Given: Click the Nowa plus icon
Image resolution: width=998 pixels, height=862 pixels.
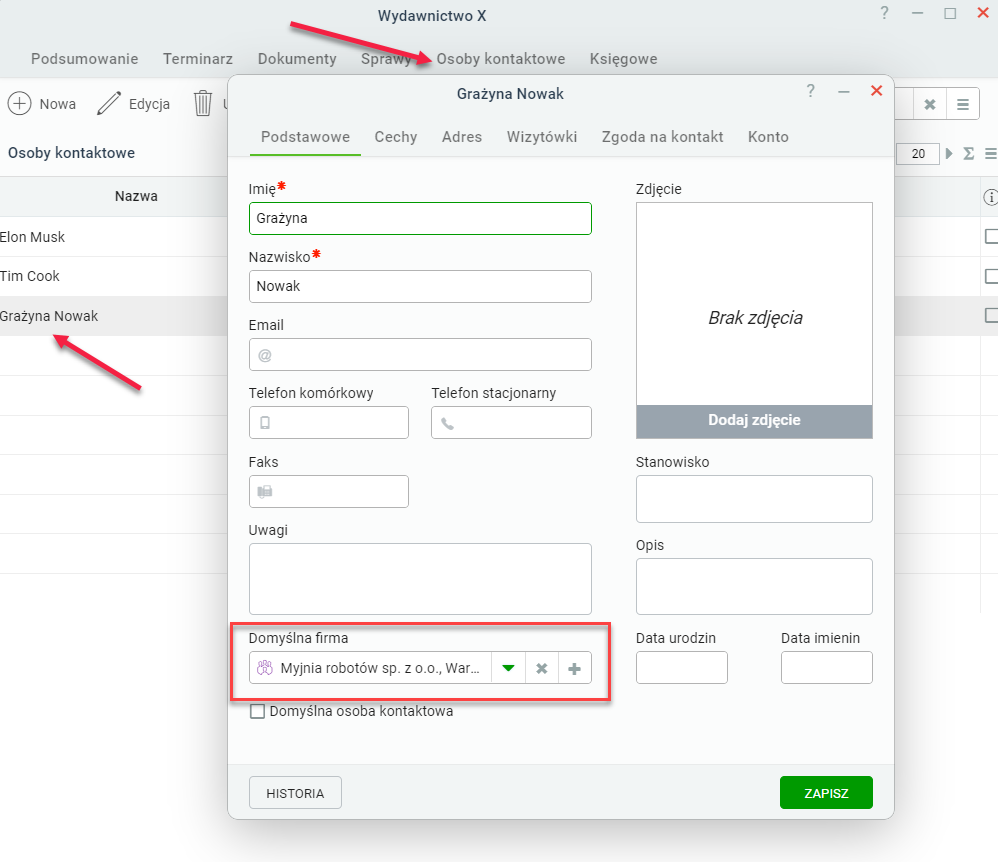Looking at the screenshot, I should (x=19, y=103).
